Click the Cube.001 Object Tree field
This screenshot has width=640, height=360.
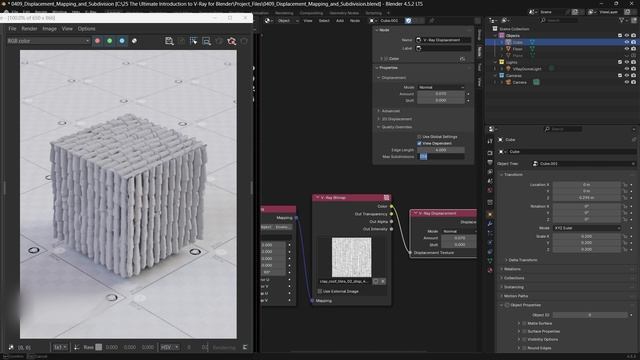tap(583, 164)
